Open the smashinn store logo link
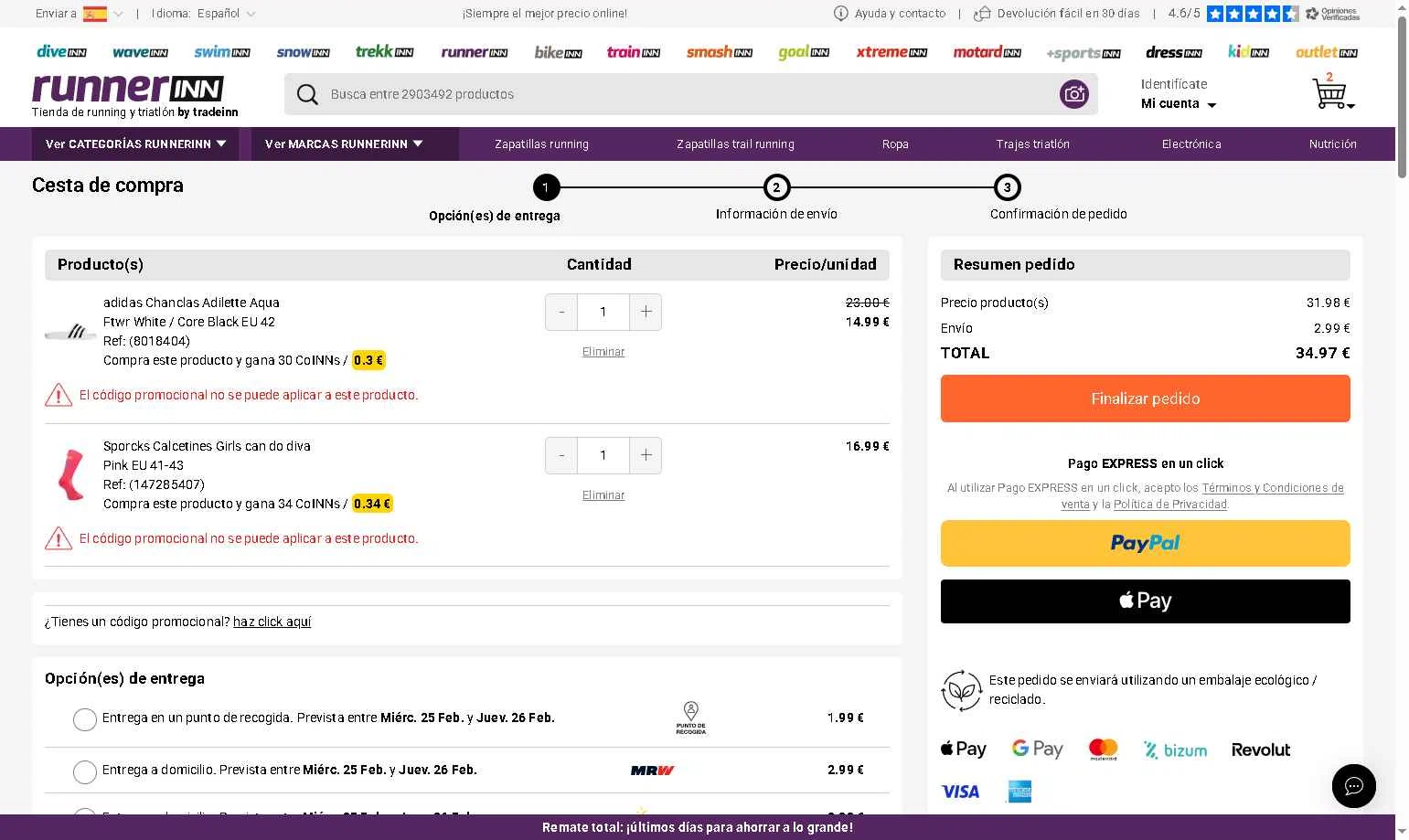This screenshot has height=840, width=1409. pos(720,52)
